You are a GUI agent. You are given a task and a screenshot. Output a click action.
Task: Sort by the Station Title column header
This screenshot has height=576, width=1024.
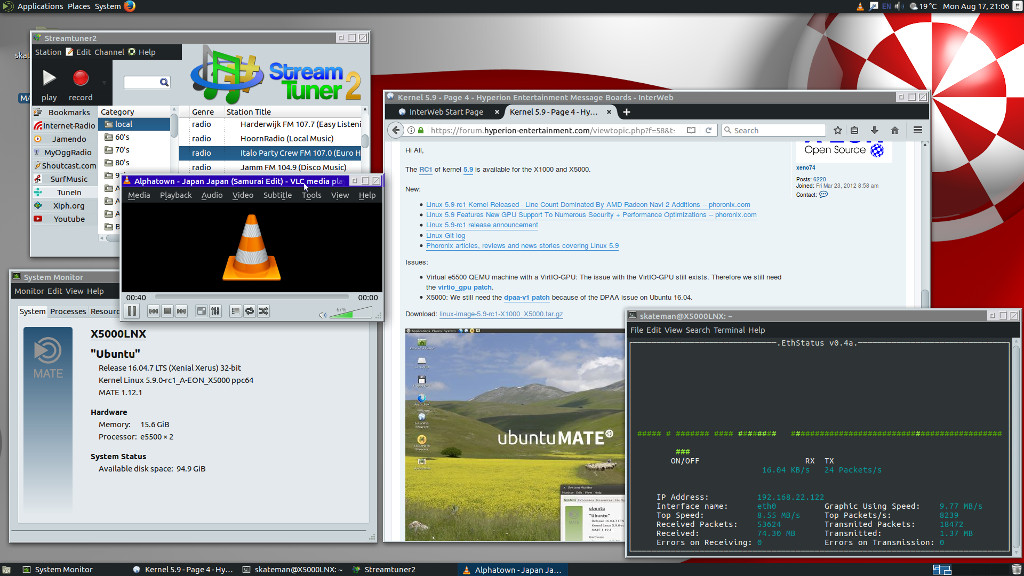pyautogui.click(x=293, y=112)
